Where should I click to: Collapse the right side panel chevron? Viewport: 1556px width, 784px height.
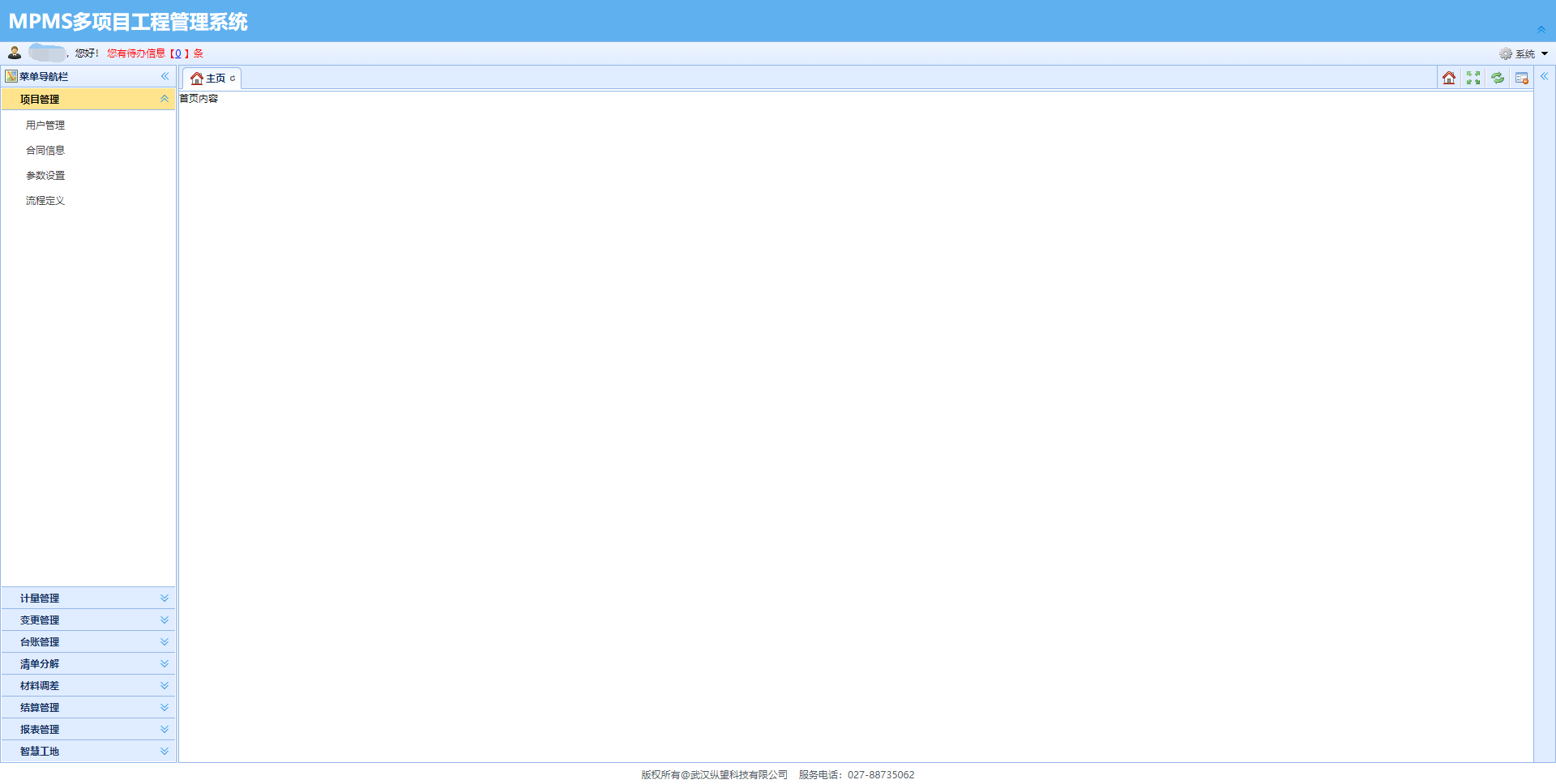pyautogui.click(x=1545, y=76)
